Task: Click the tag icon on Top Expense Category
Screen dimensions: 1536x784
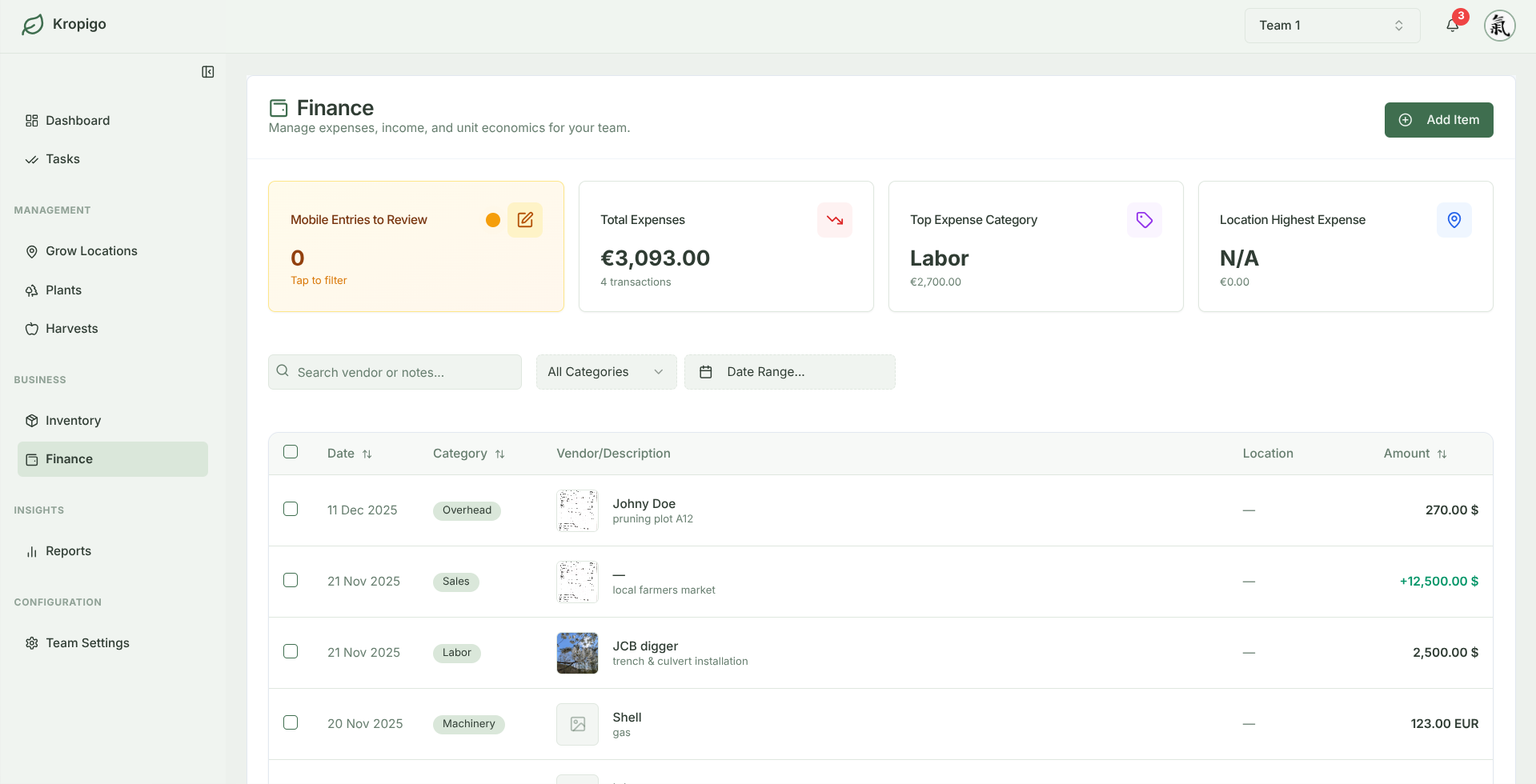Action: coord(1144,220)
